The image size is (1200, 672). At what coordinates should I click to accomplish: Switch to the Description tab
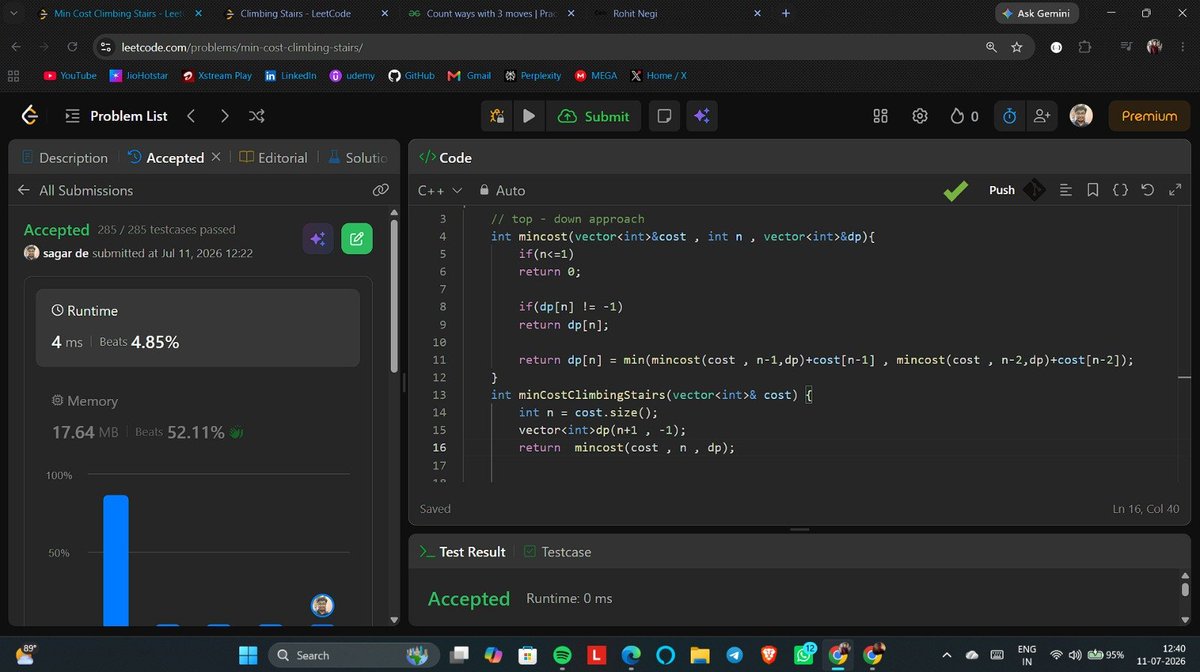64,157
